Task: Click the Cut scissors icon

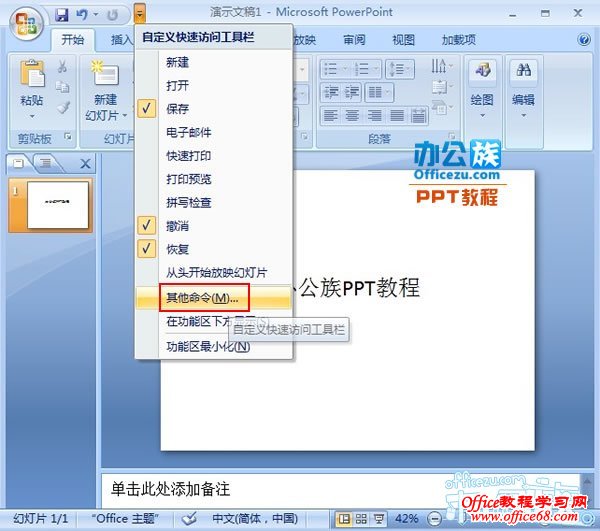Action: pos(62,66)
